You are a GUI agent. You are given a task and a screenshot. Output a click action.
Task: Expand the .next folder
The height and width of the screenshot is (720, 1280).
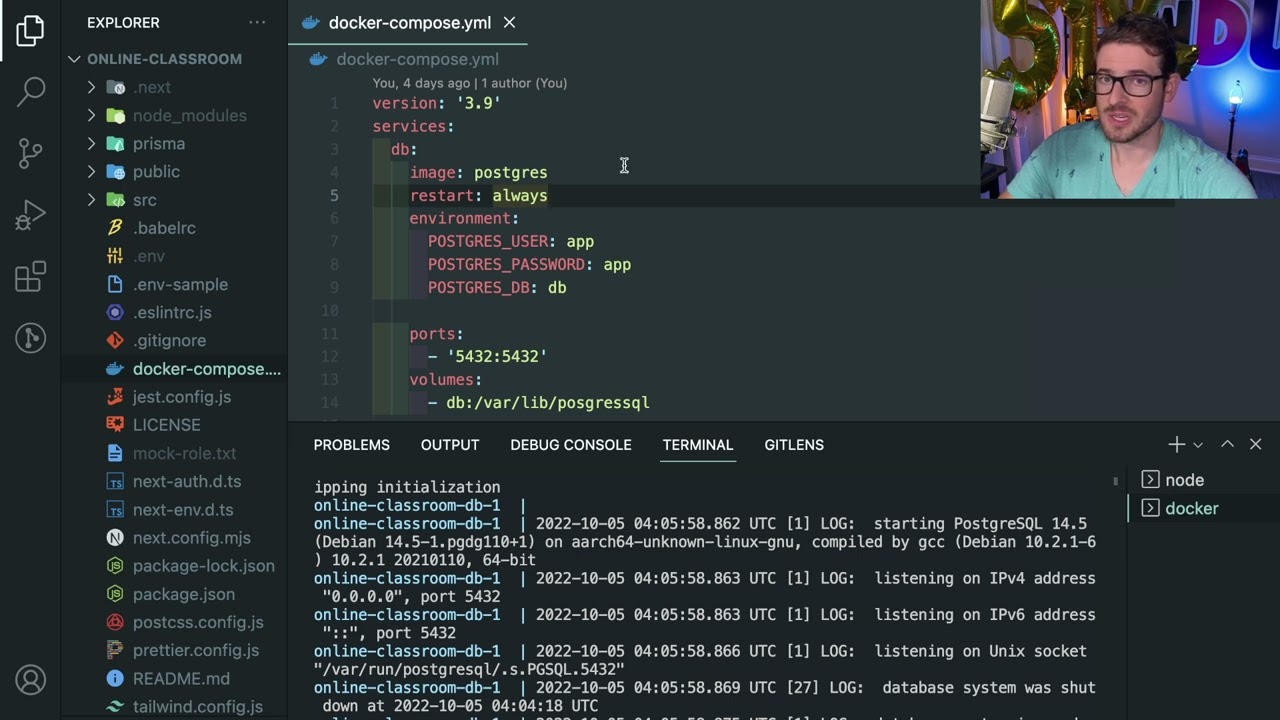(x=152, y=87)
